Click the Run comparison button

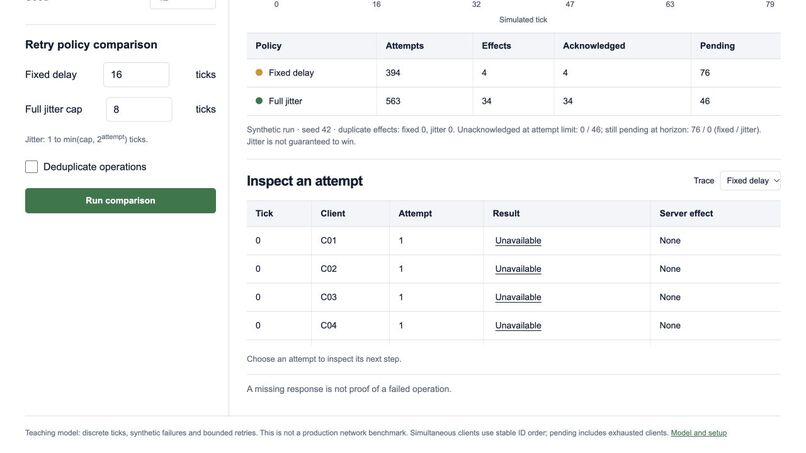point(120,201)
